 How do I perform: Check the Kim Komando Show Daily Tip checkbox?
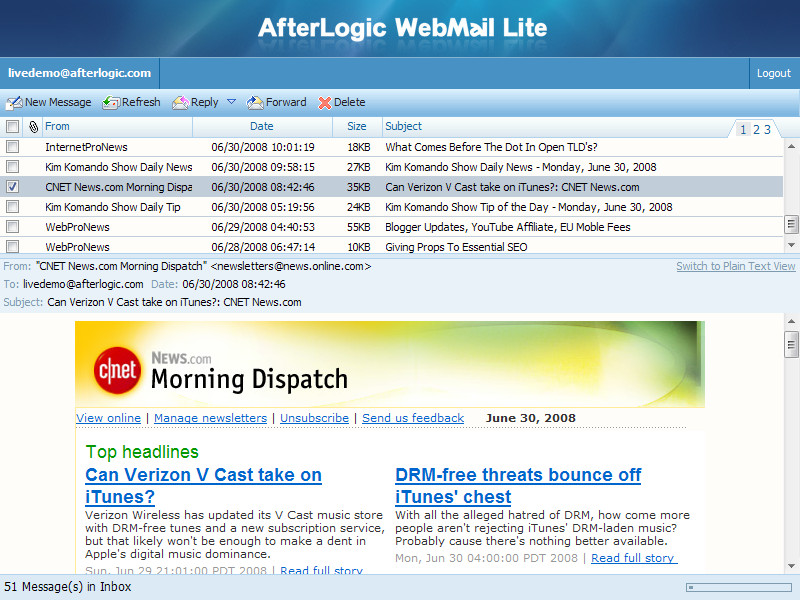point(12,207)
